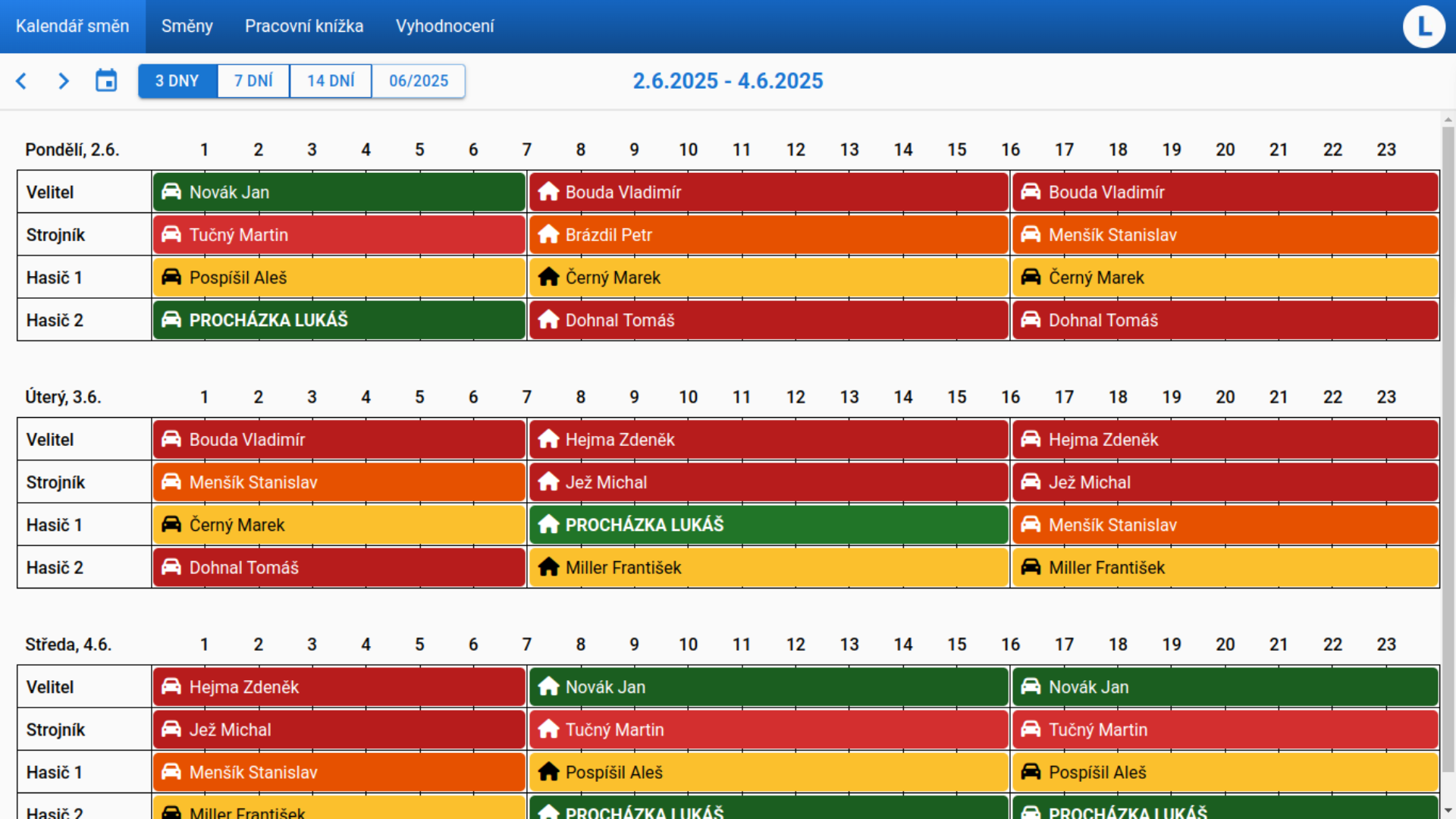Select the 3 DNY view toggle
Image resolution: width=1456 pixels, height=819 pixels.
tap(177, 81)
